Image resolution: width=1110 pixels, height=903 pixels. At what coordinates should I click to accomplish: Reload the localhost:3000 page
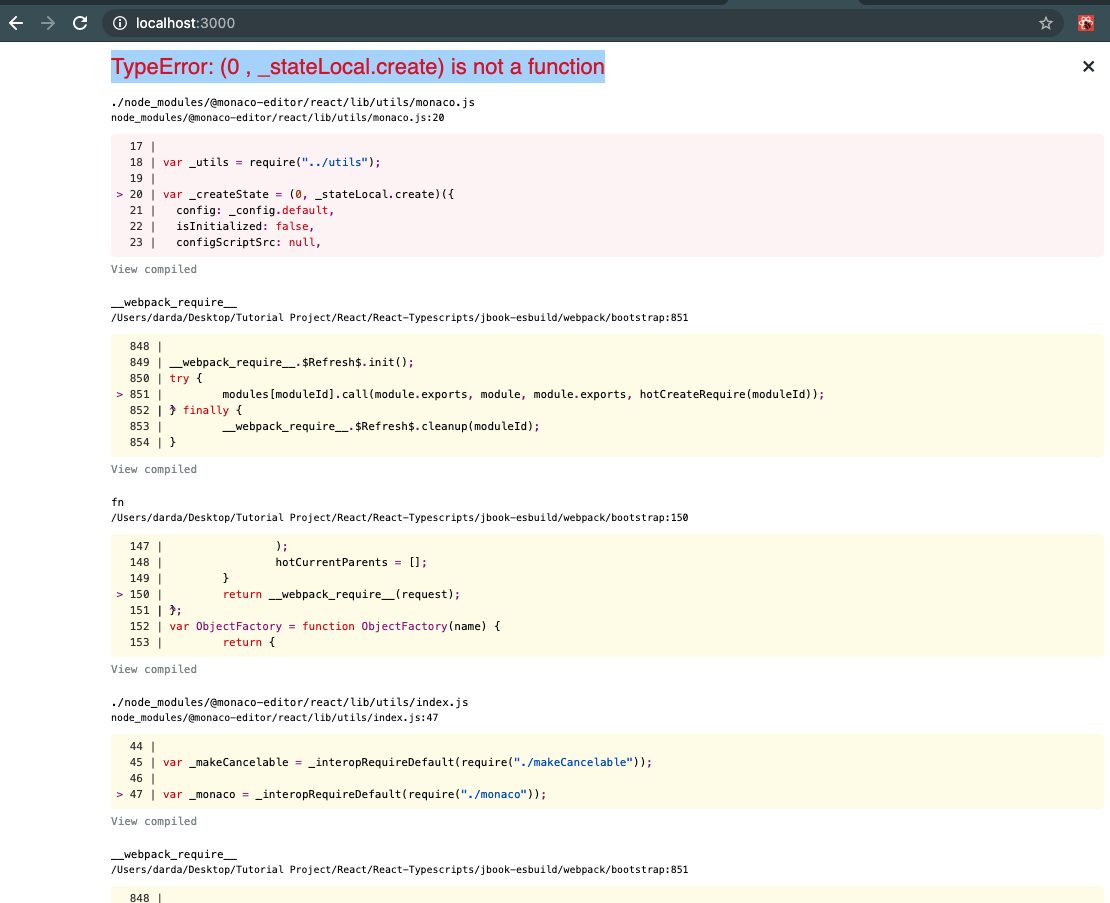pos(80,22)
